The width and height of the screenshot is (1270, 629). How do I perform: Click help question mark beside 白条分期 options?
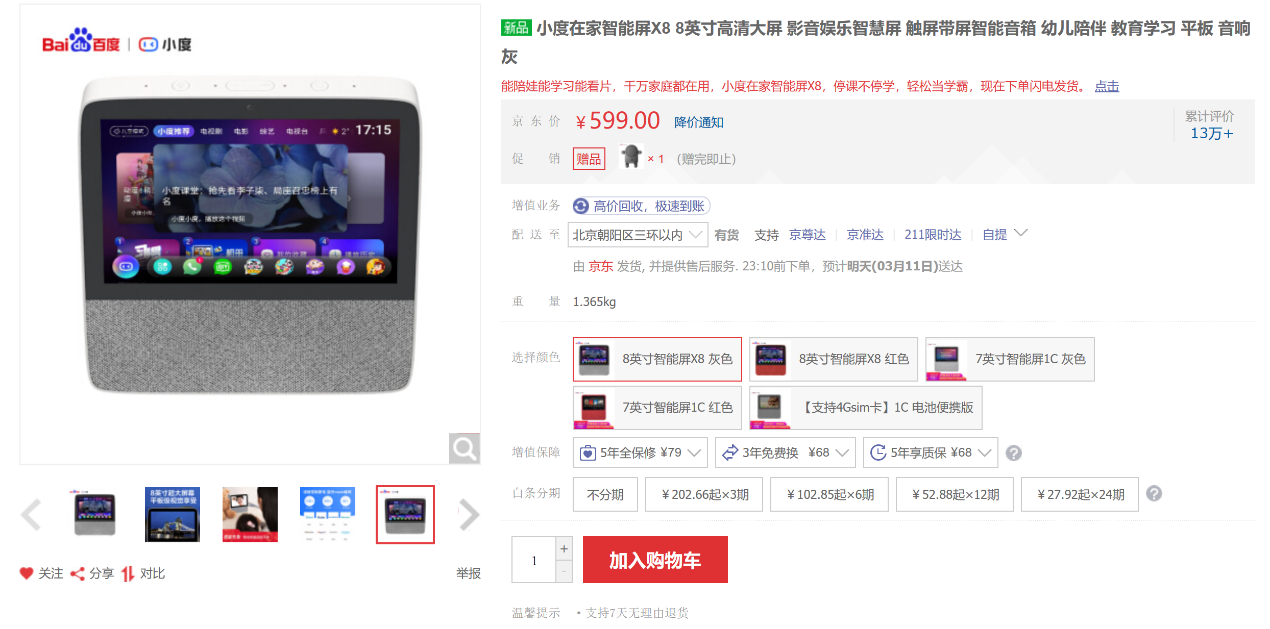(1154, 494)
